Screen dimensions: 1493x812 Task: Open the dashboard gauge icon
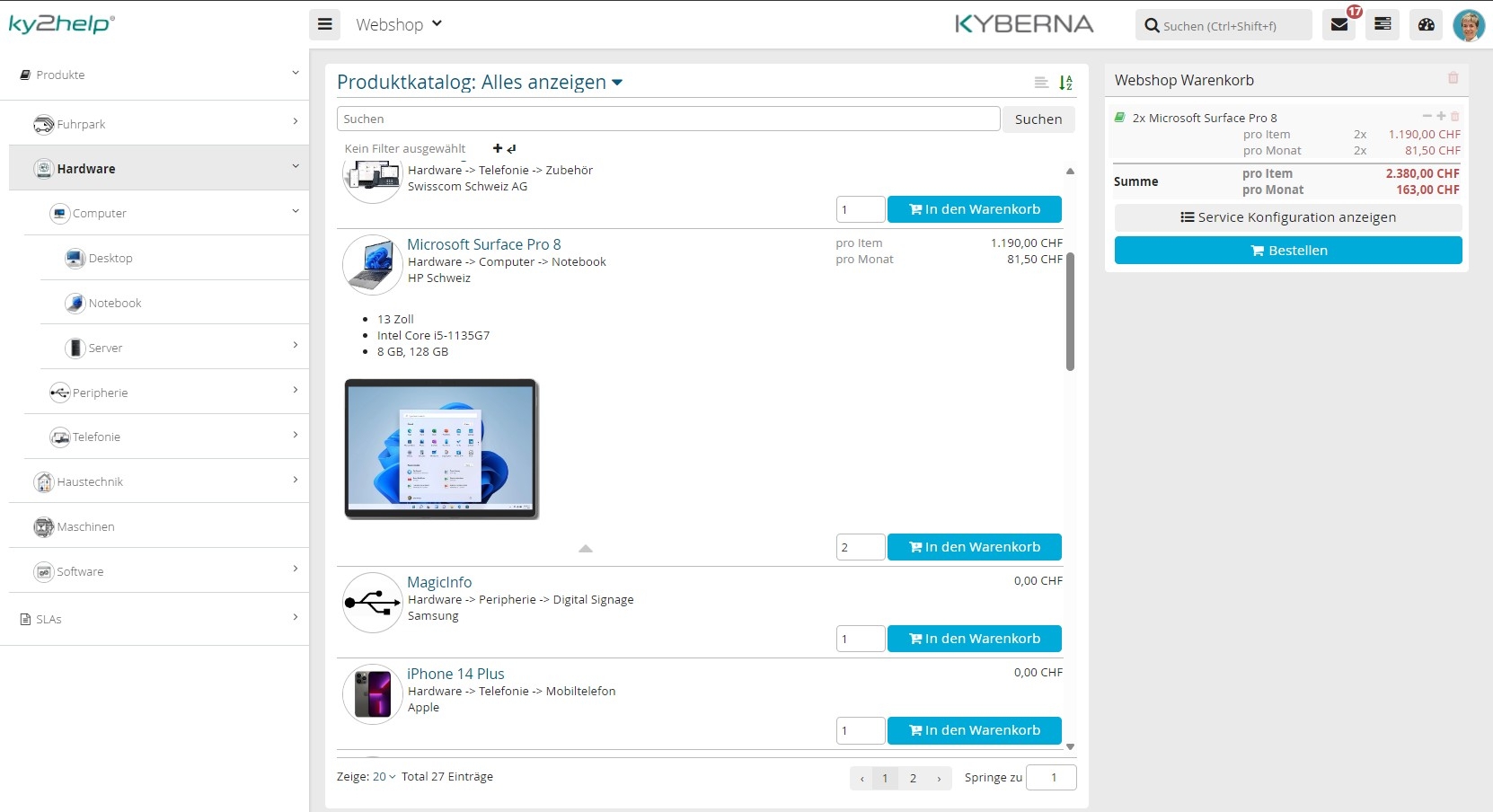click(1427, 24)
